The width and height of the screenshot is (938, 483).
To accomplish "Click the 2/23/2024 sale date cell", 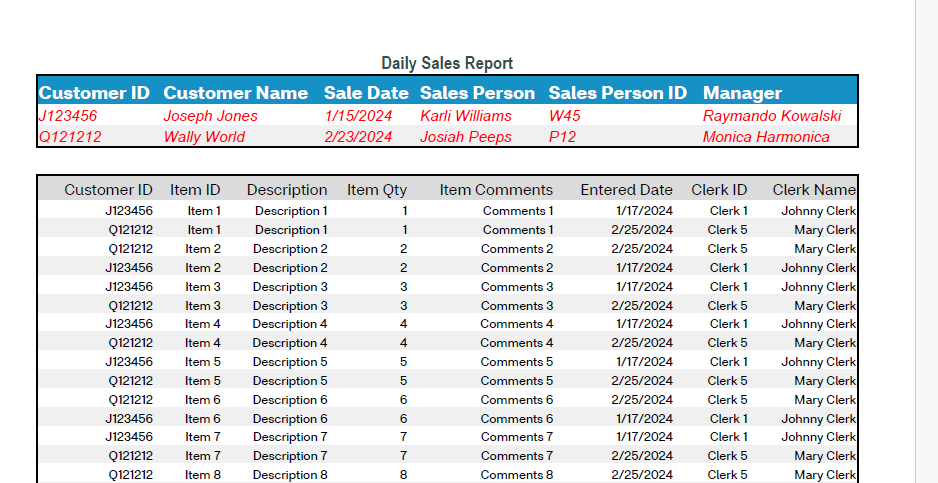I will [358, 137].
